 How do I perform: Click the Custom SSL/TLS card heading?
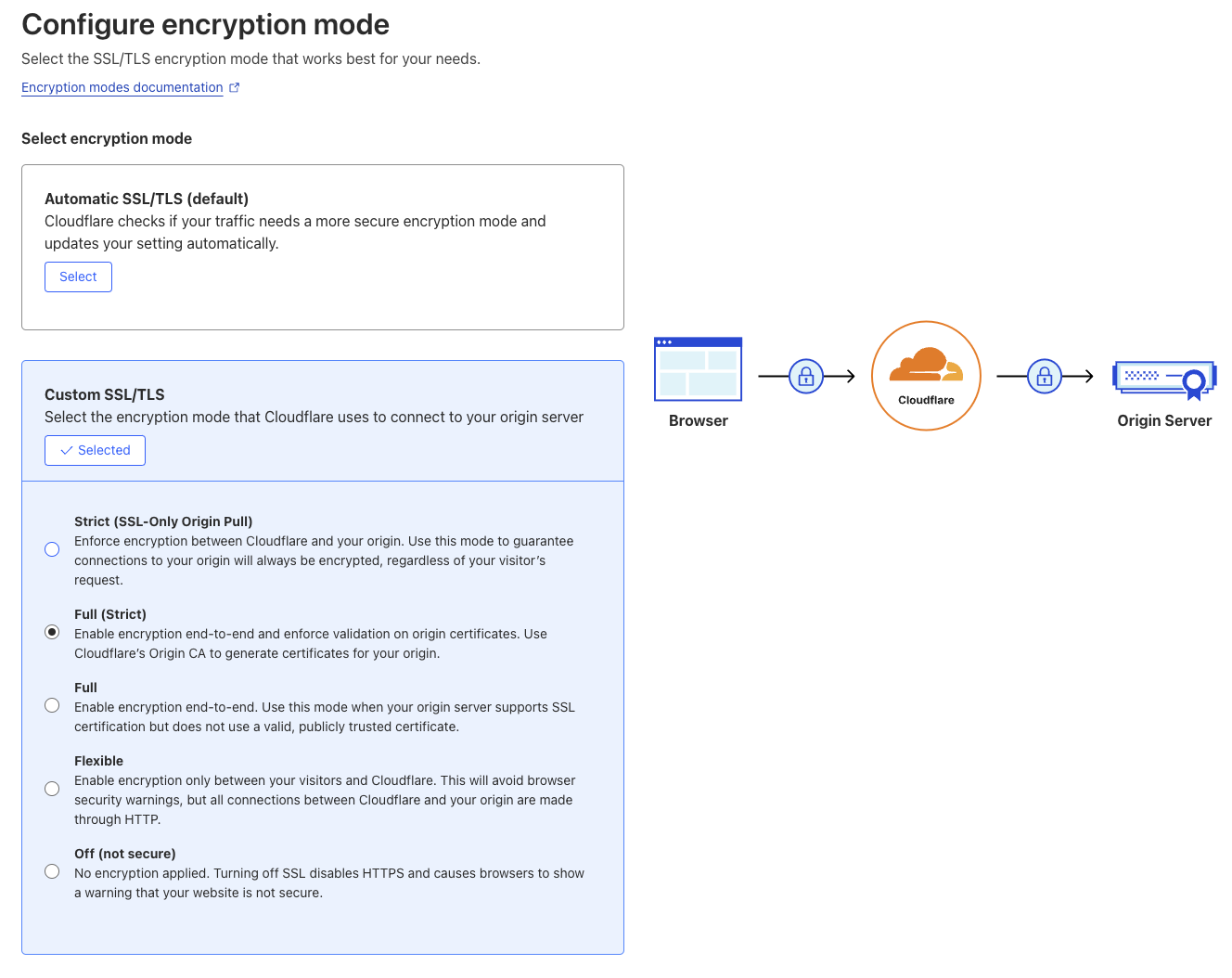click(105, 394)
